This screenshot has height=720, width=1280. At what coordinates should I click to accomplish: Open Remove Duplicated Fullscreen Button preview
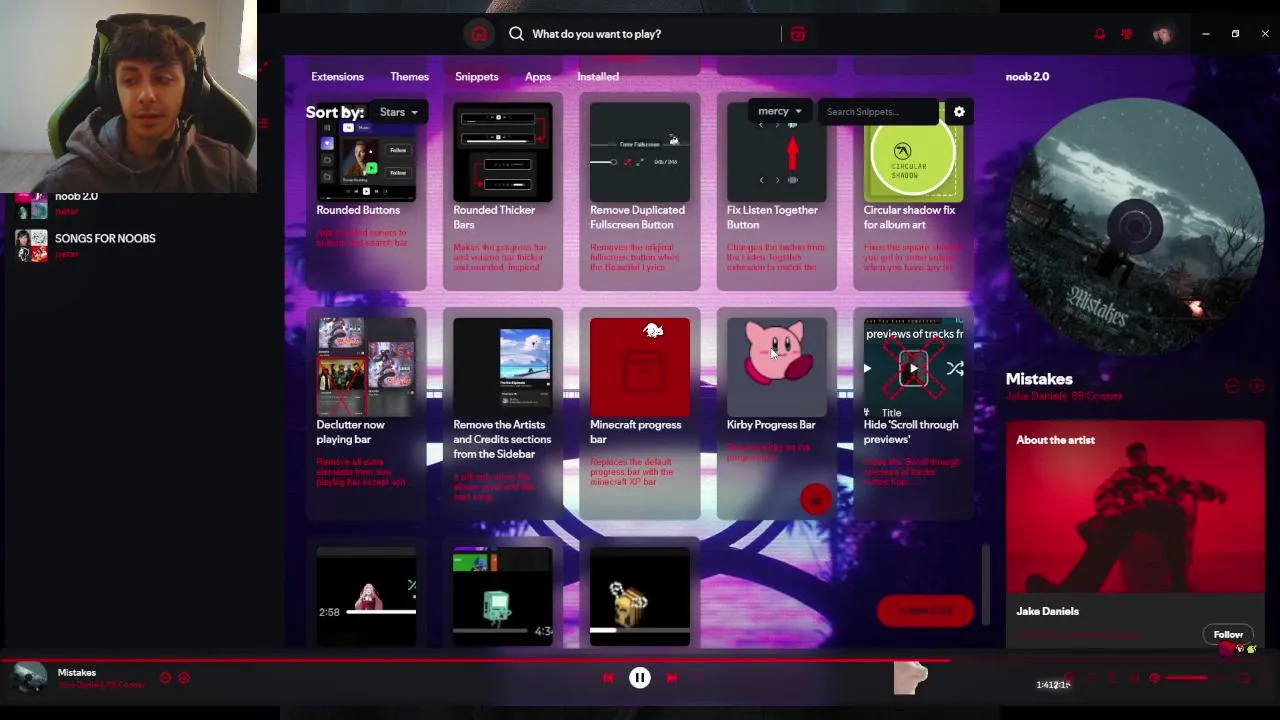pyautogui.click(x=640, y=152)
